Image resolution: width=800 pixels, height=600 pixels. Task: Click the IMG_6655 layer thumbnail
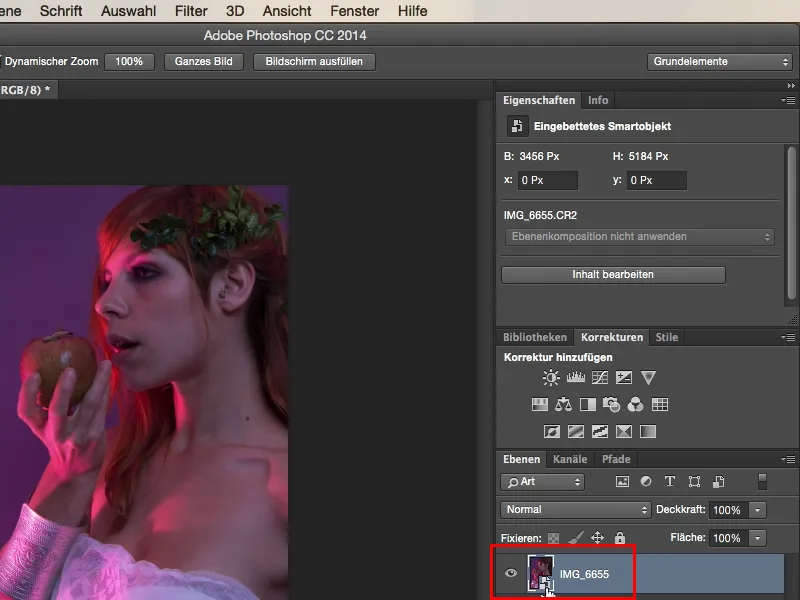(x=540, y=573)
